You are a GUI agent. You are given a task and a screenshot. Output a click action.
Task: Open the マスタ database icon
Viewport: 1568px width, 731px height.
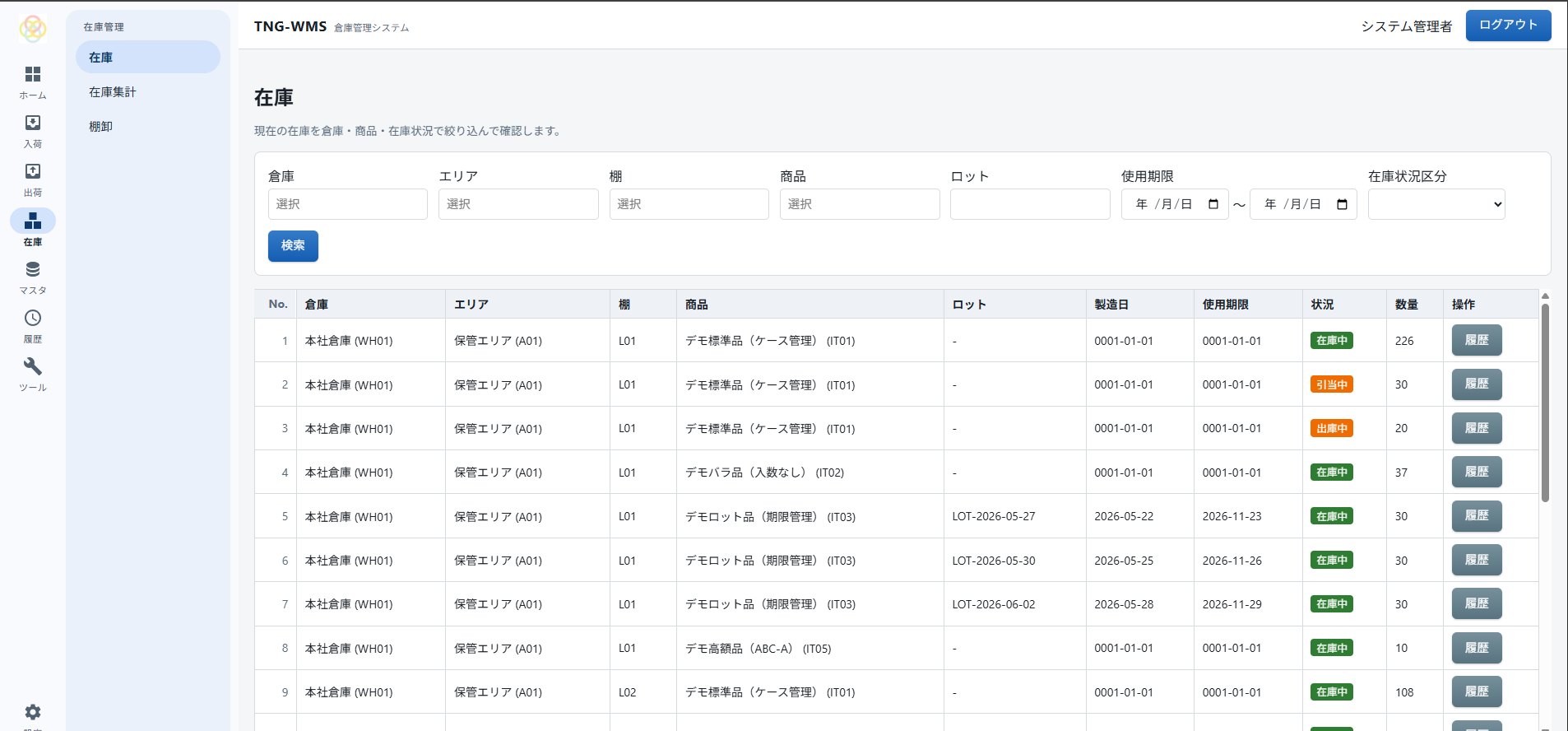tap(33, 277)
